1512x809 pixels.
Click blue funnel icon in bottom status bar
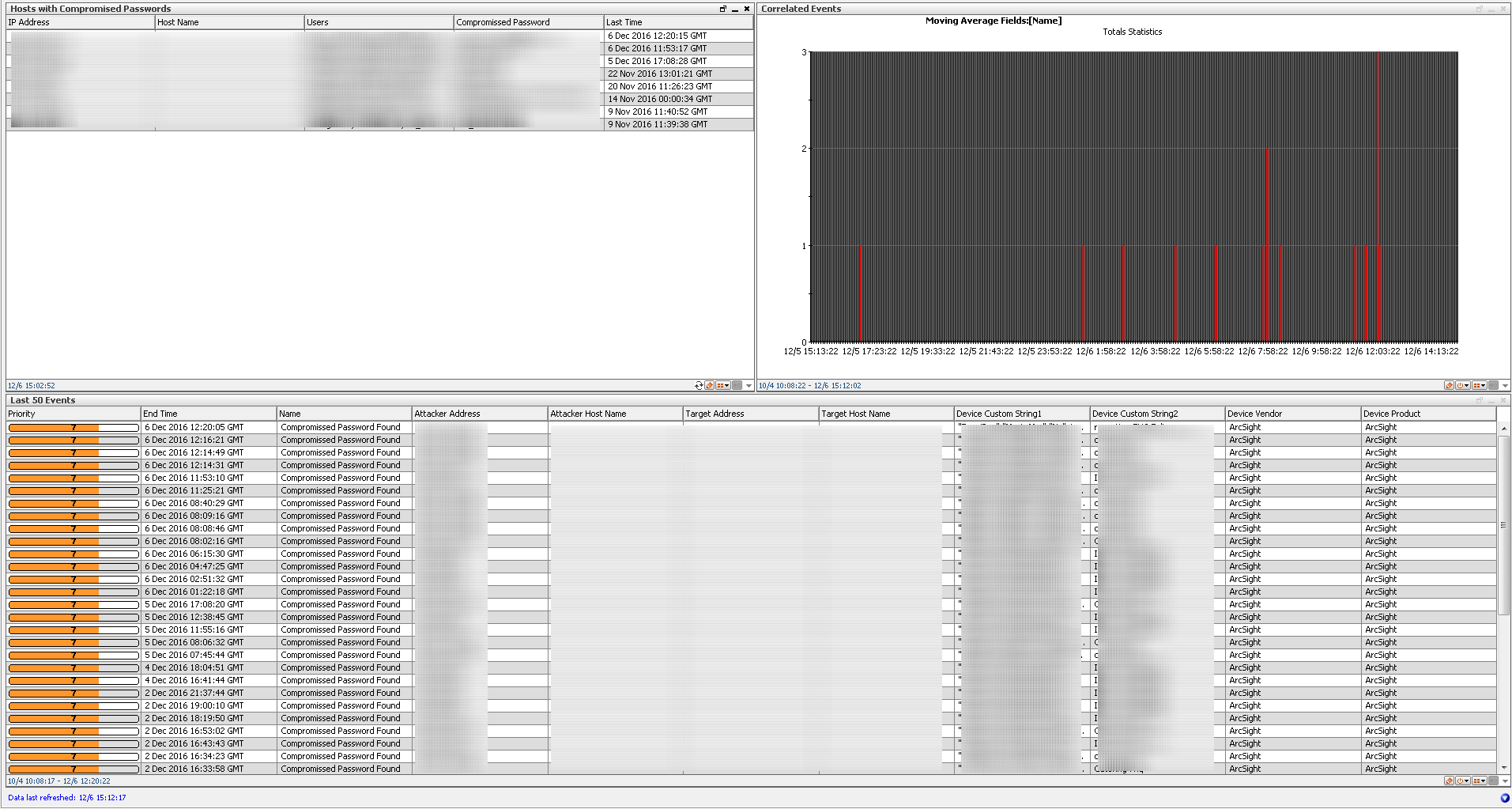[1505, 798]
